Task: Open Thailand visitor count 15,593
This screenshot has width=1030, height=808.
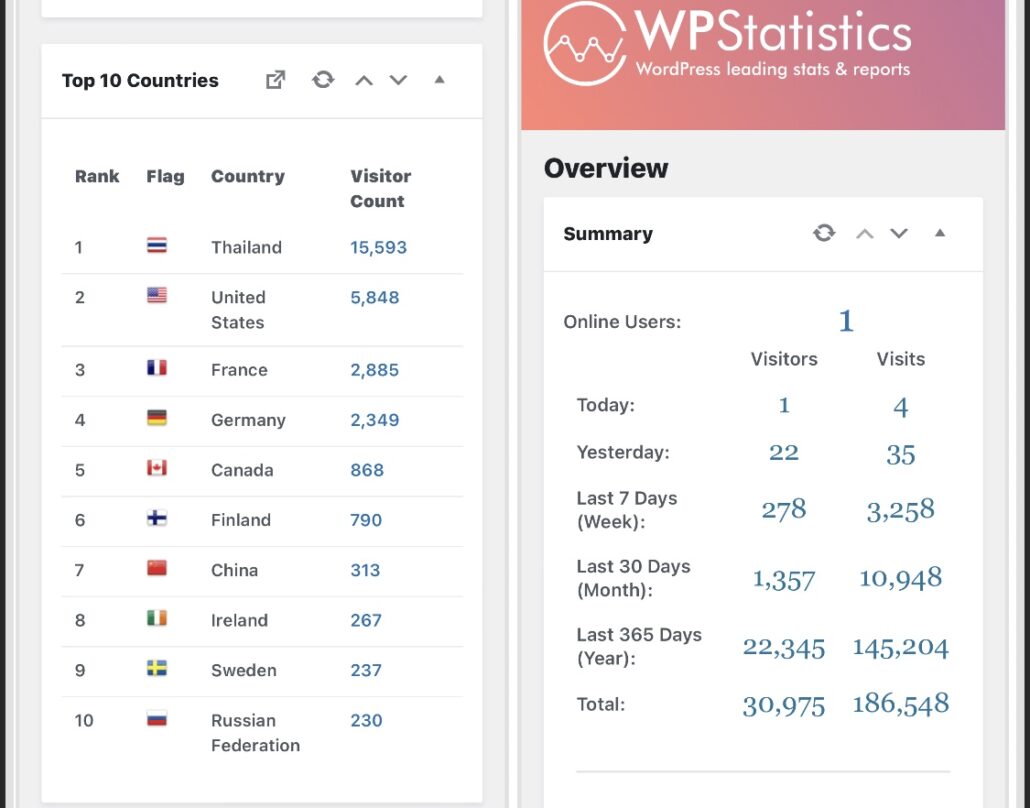Action: point(378,247)
